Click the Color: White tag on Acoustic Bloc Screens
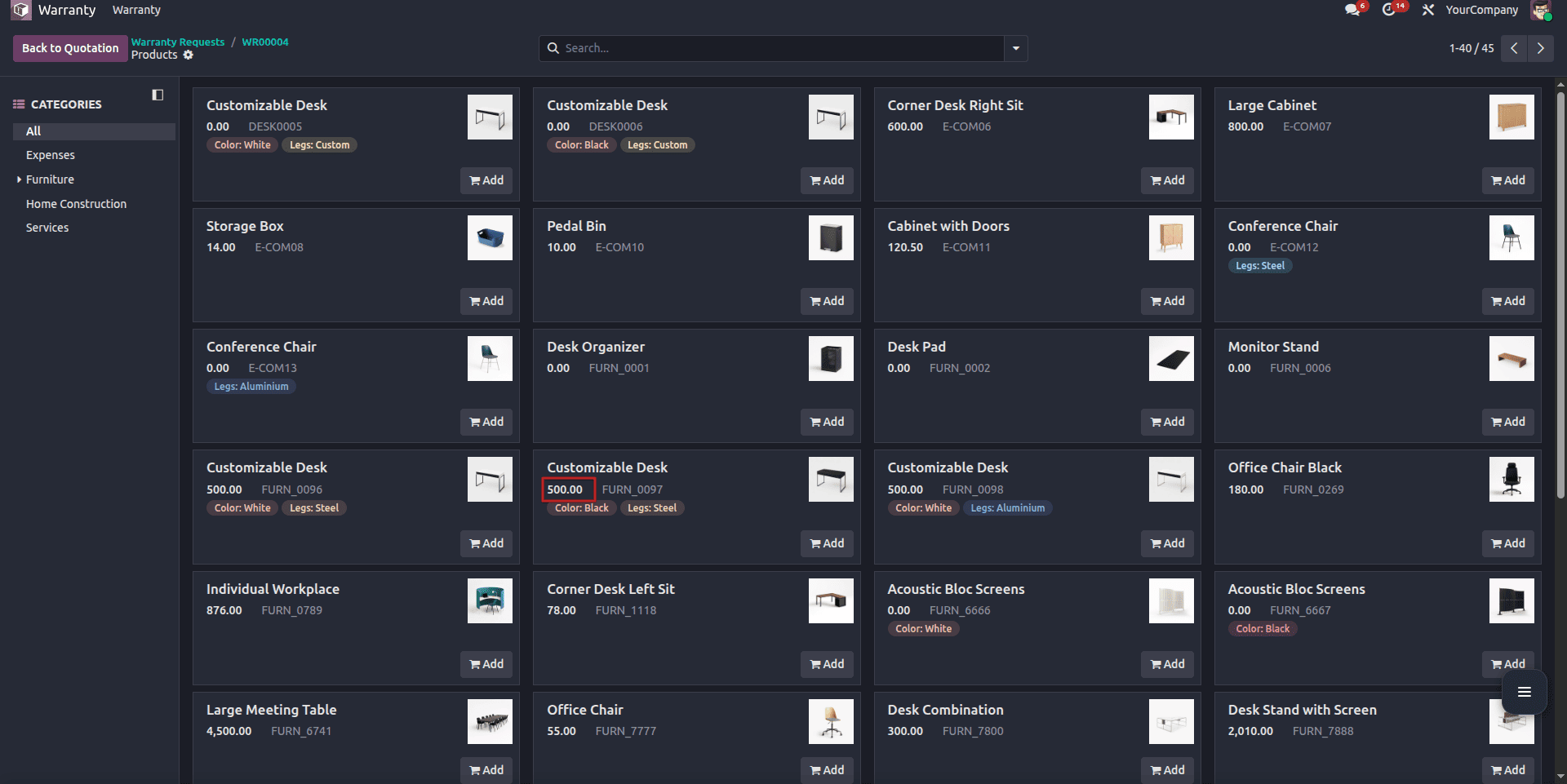This screenshot has height=784, width=1567. tap(923, 628)
